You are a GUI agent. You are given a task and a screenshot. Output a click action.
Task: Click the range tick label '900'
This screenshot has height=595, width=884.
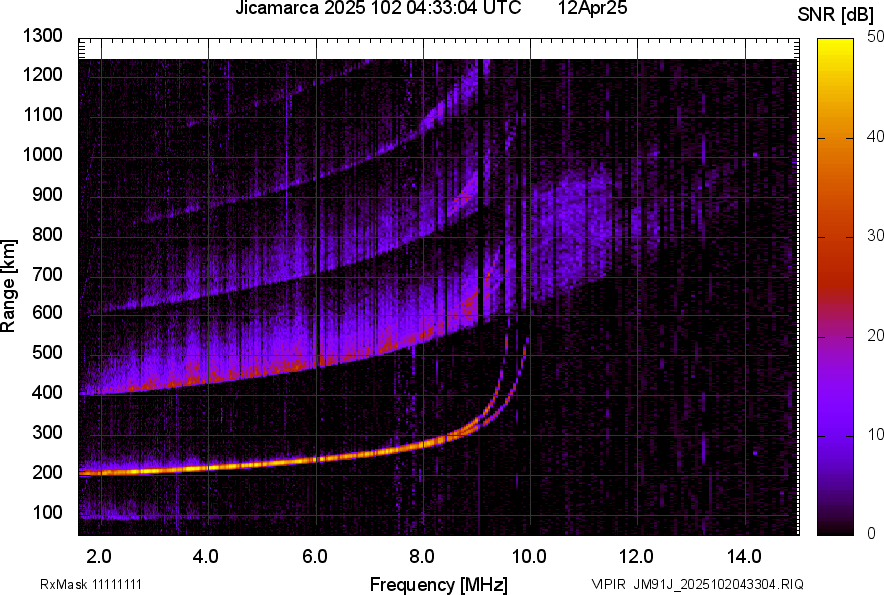pyautogui.click(x=47, y=194)
